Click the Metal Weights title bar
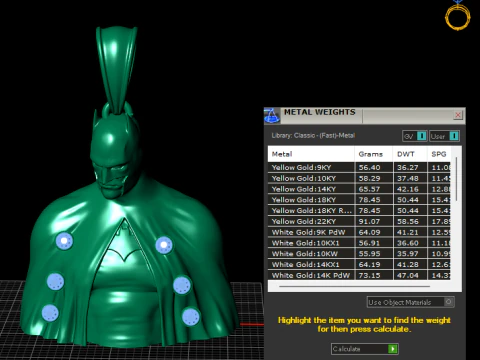Viewport: 480px width, 360px height. pyautogui.click(x=365, y=116)
